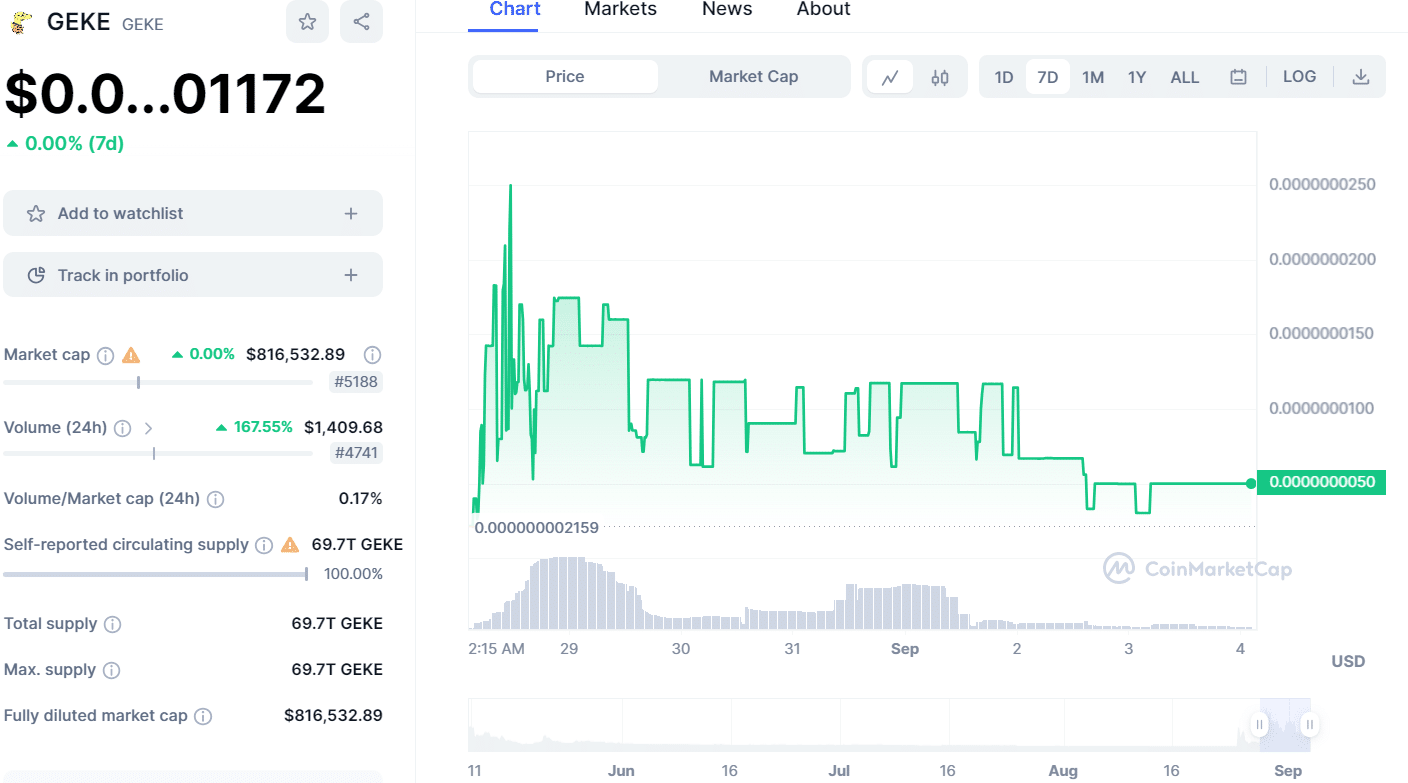This screenshot has height=783, width=1408.
Task: Download chart data icon
Action: (x=1360, y=77)
